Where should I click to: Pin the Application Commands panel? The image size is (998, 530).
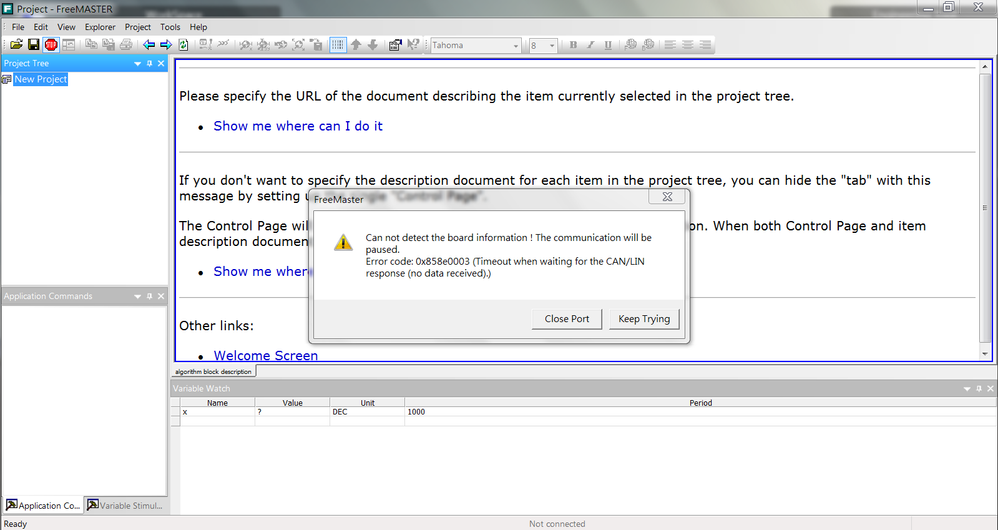point(150,296)
